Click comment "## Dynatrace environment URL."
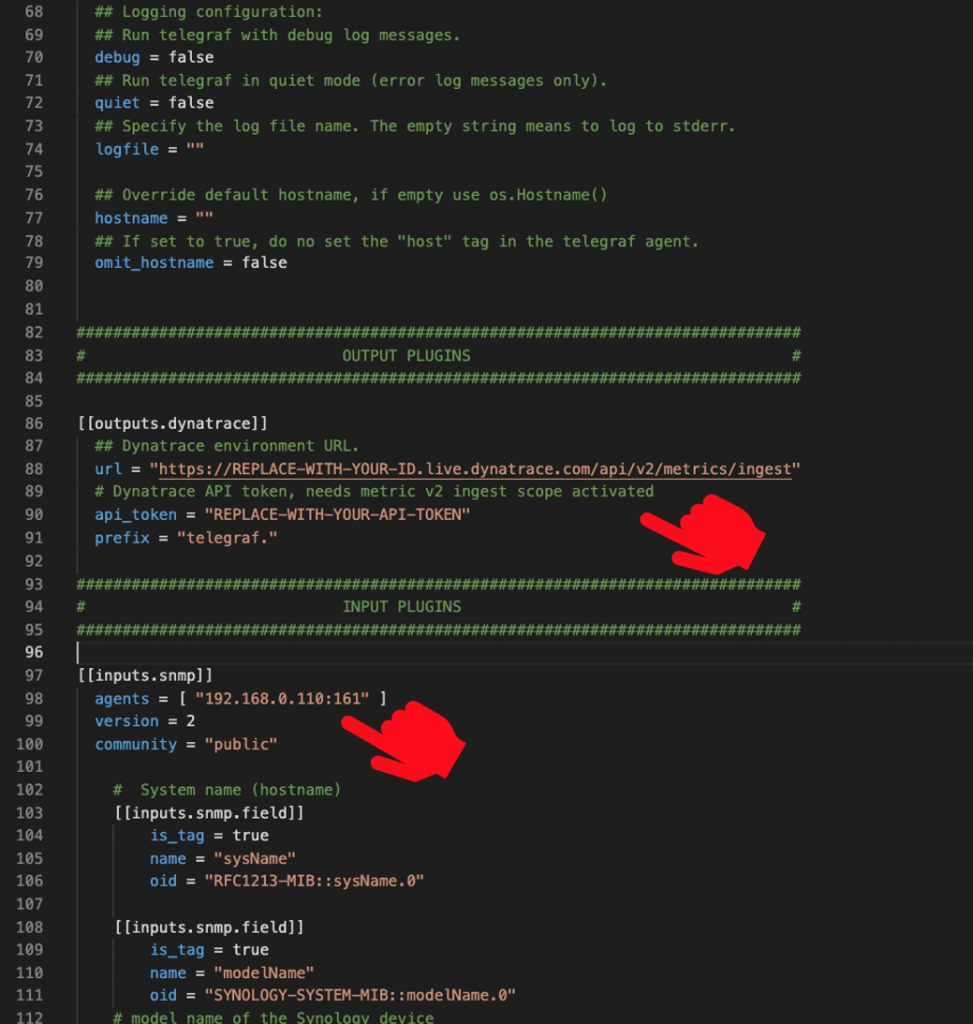The height and width of the screenshot is (1024, 973). point(227,446)
